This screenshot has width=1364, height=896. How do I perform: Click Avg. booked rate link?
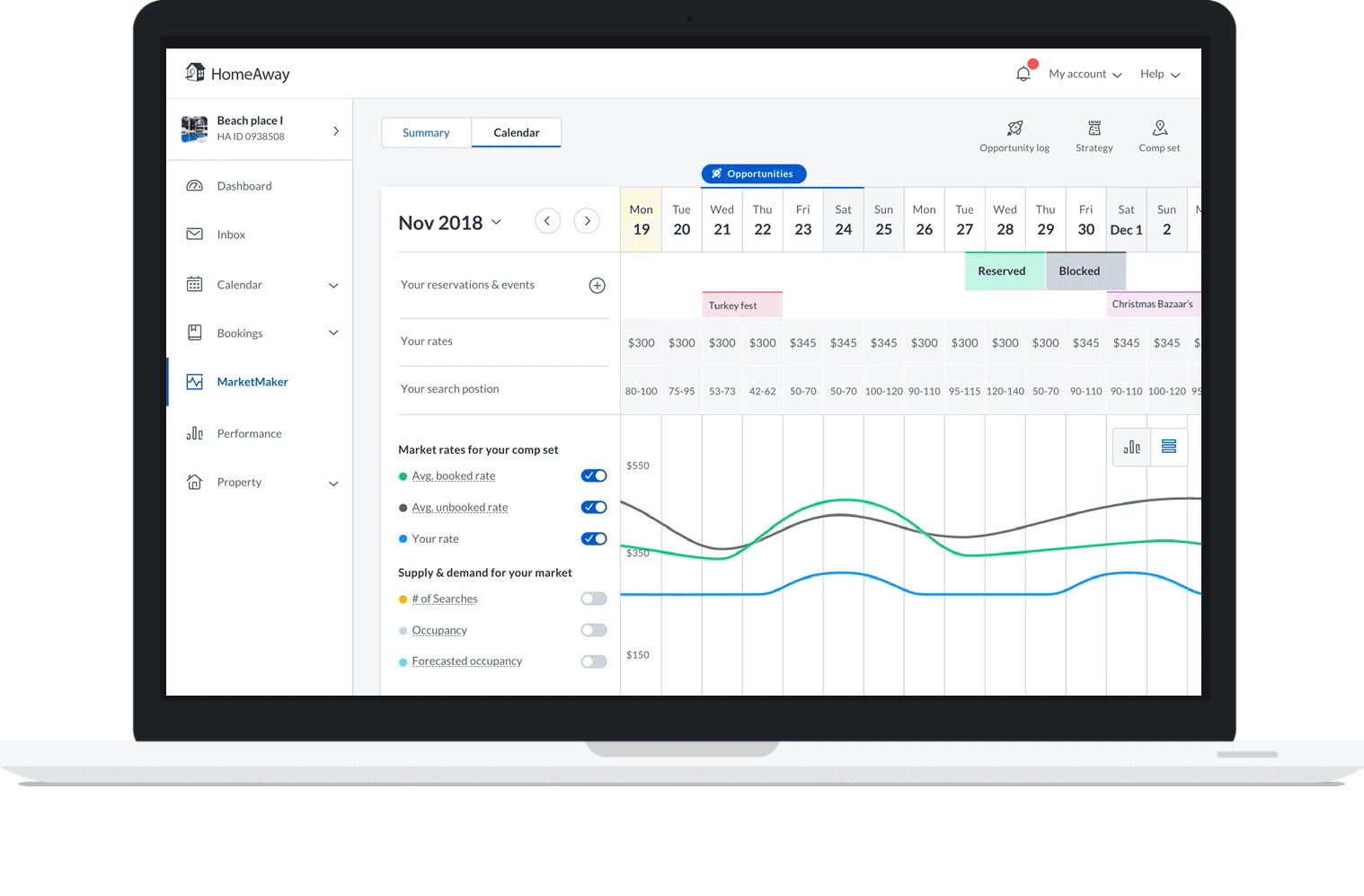454,476
